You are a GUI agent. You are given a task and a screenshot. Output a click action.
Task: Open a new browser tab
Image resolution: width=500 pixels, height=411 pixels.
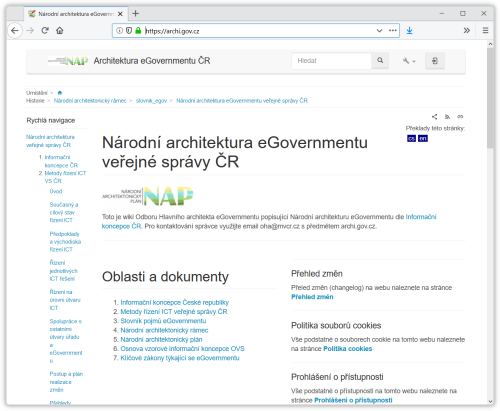135,14
